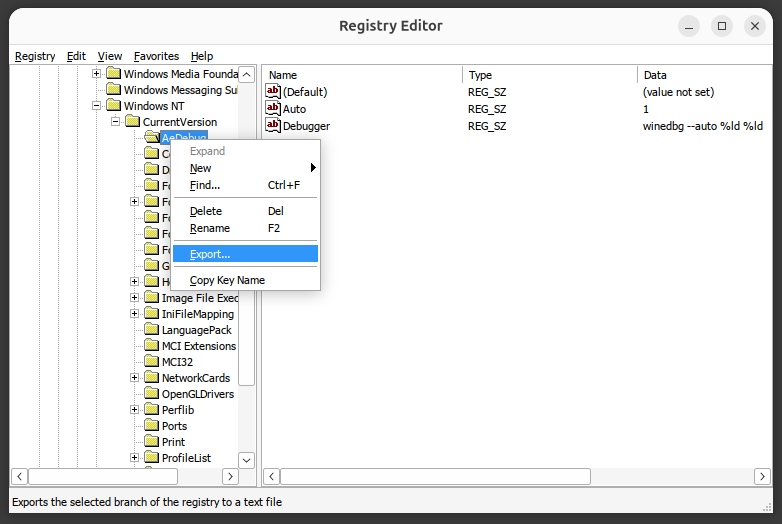Expand the Image File Exec node
Viewport: 782px width, 524px height.
coord(134,298)
